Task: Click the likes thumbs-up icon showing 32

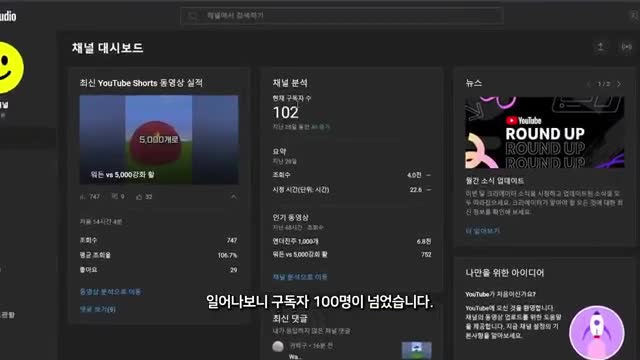Action: 139,197
